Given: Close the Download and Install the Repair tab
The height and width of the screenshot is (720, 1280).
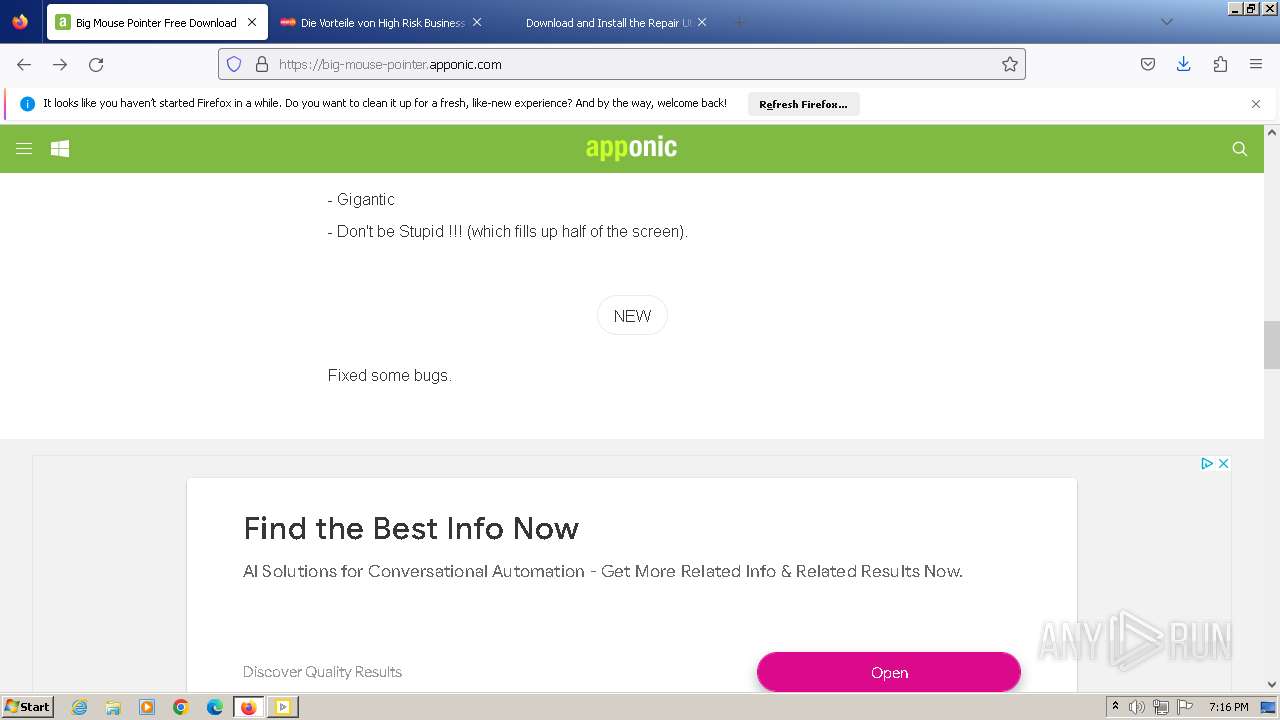Looking at the screenshot, I should click(702, 22).
